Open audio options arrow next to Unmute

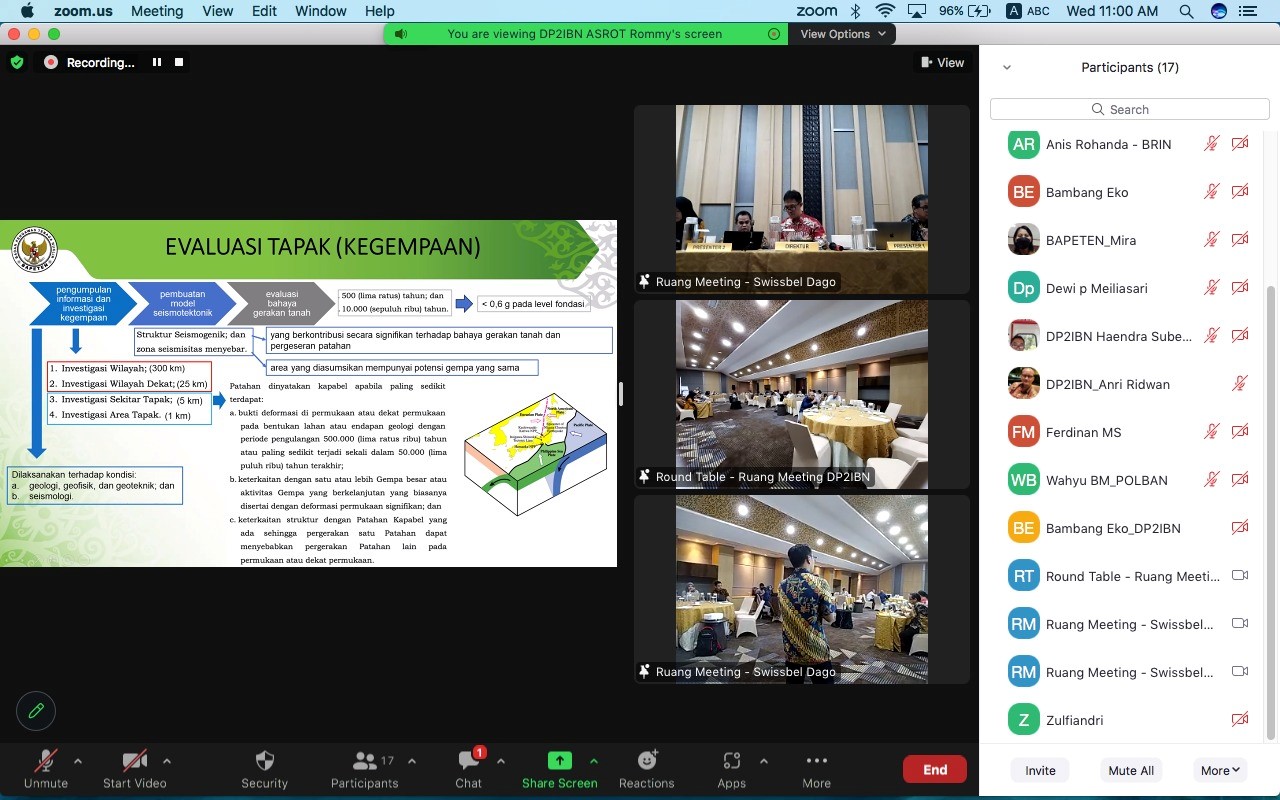pos(78,761)
